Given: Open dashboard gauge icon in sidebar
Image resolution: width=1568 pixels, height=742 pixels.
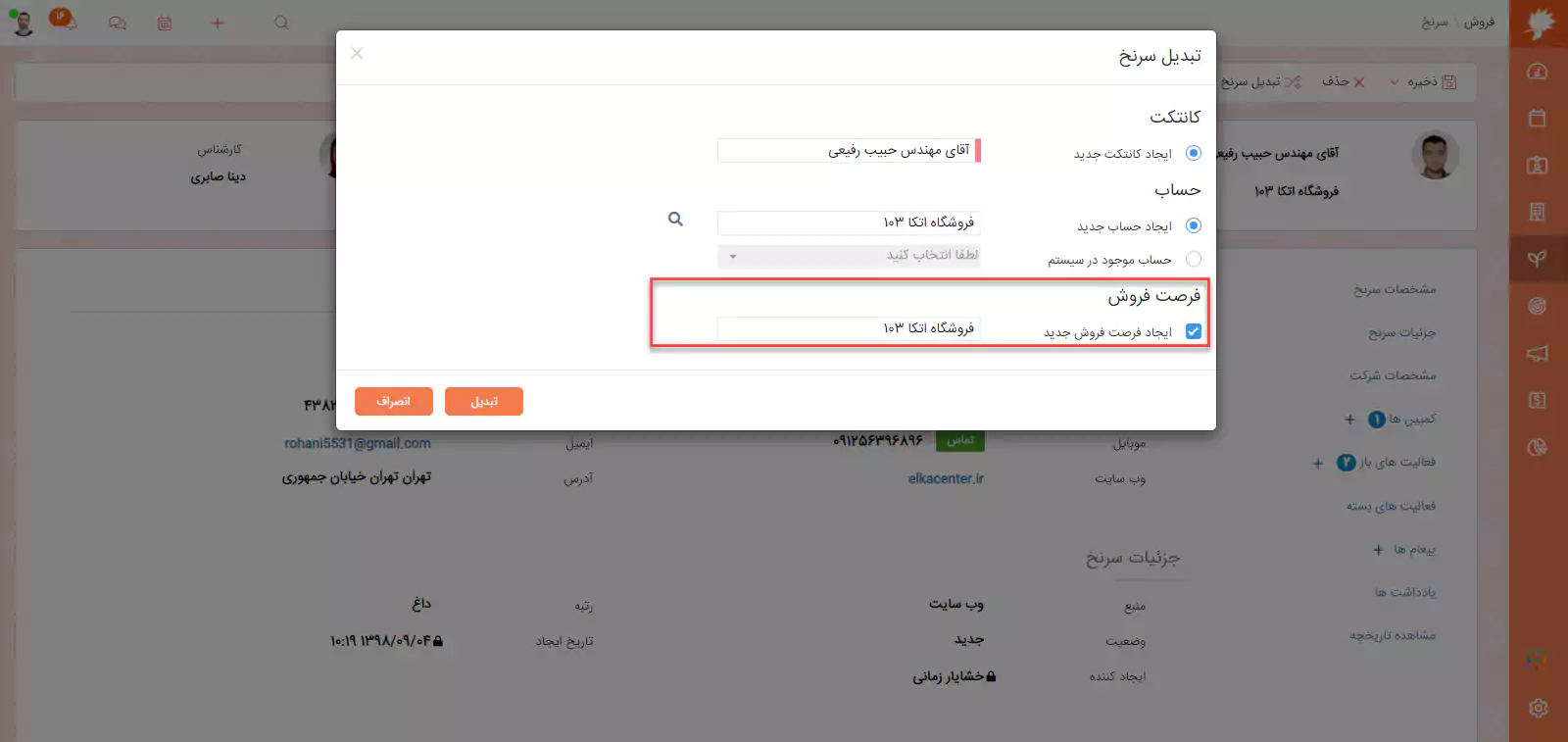Looking at the screenshot, I should coord(1538,72).
